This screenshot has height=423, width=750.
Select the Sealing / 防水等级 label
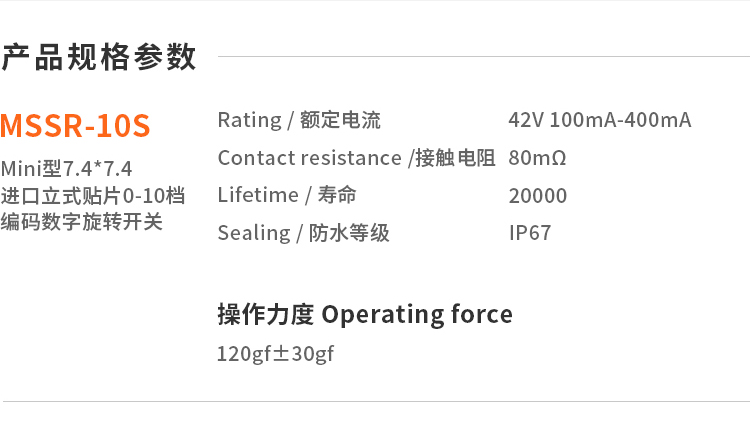coord(303,233)
